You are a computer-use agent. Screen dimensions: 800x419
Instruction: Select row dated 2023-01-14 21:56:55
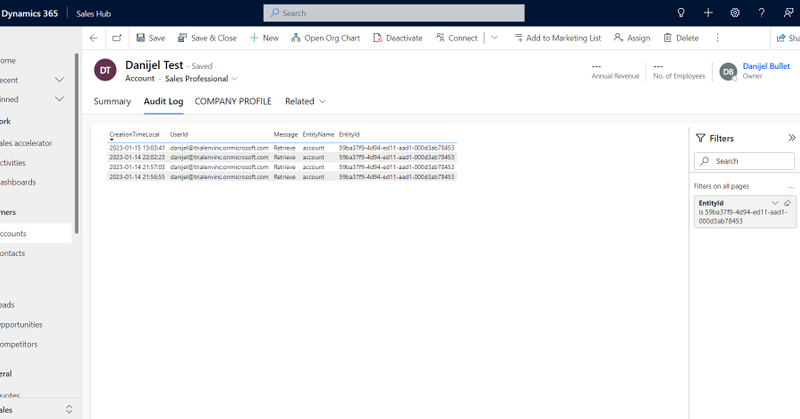tap(282, 177)
